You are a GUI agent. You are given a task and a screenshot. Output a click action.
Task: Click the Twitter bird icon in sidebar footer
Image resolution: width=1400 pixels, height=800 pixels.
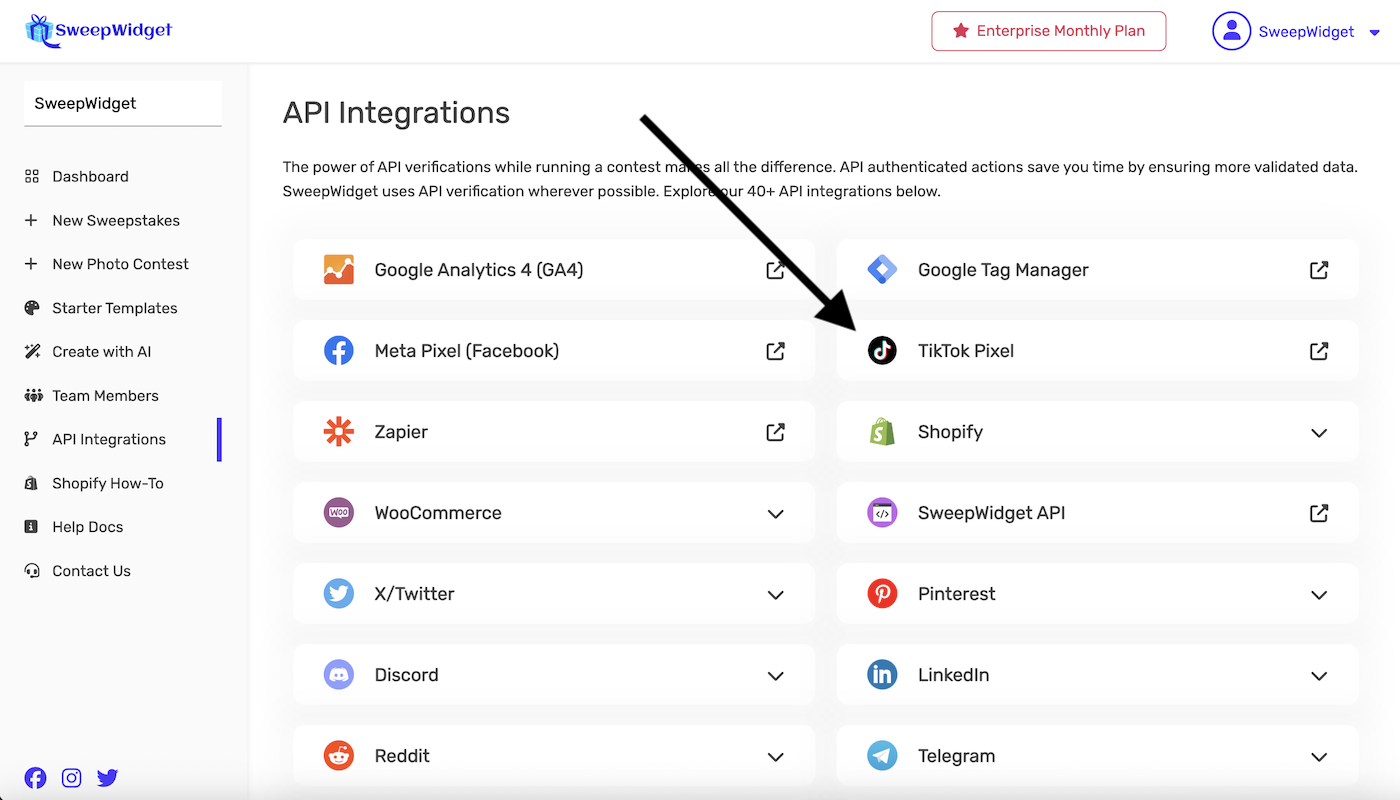point(107,777)
